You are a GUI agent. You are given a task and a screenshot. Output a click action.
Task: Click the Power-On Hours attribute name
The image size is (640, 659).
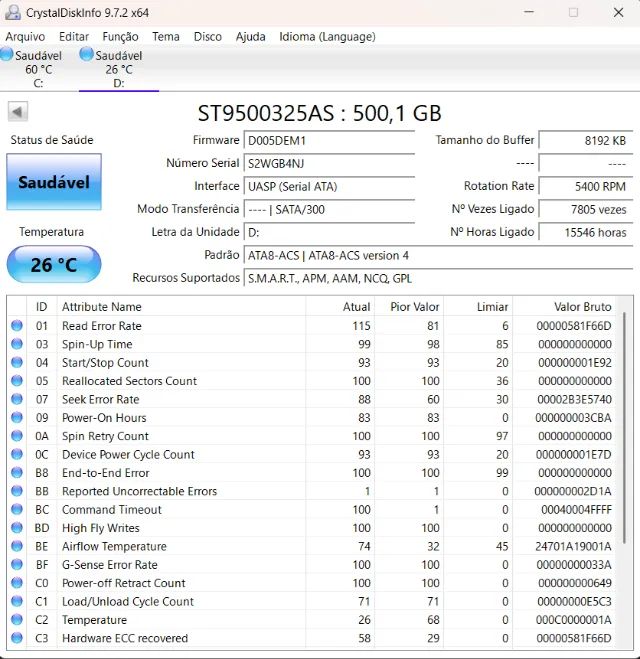pos(104,418)
